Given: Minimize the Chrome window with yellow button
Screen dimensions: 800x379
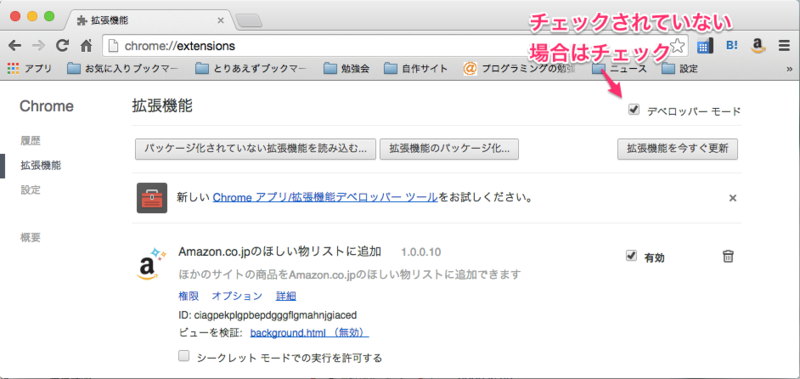Looking at the screenshot, I should (x=32, y=16).
